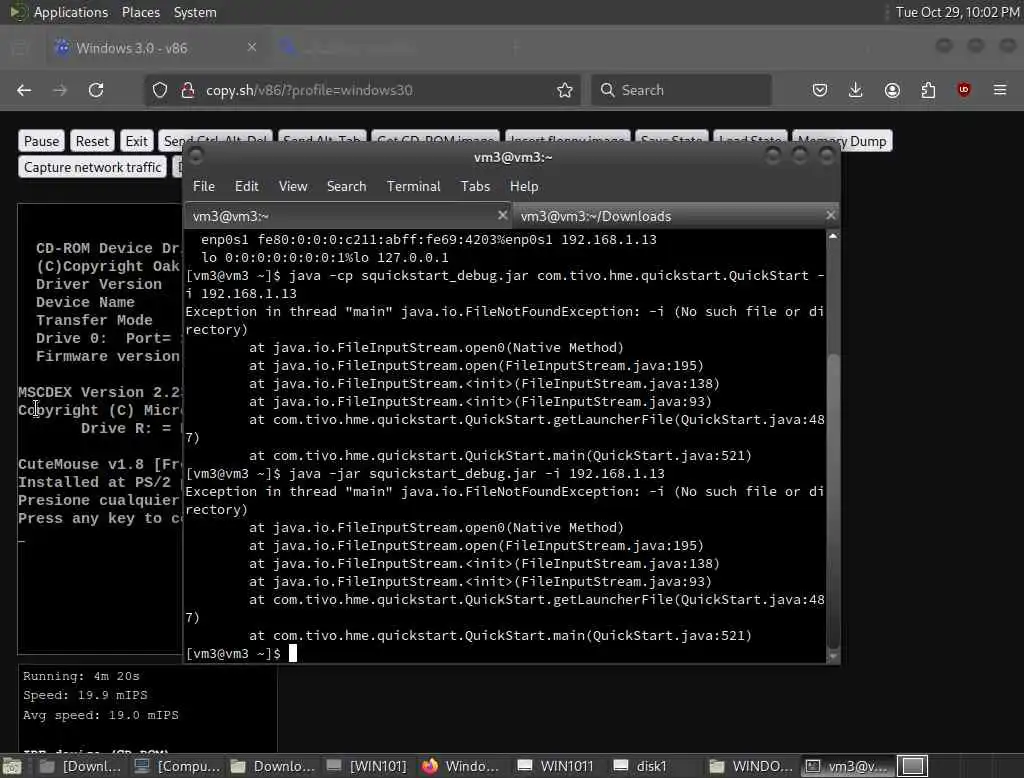Click terminal scrollbar down arrow

833,656
